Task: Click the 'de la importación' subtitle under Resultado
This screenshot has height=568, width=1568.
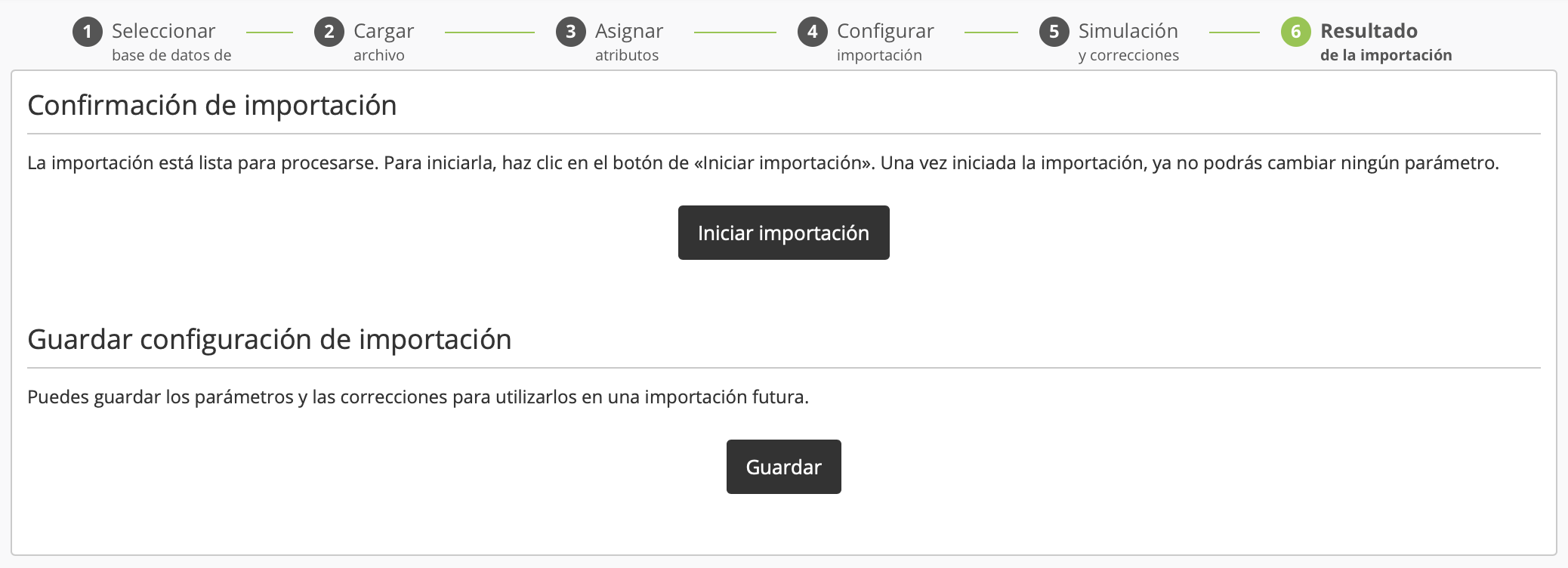Action: tap(1386, 55)
